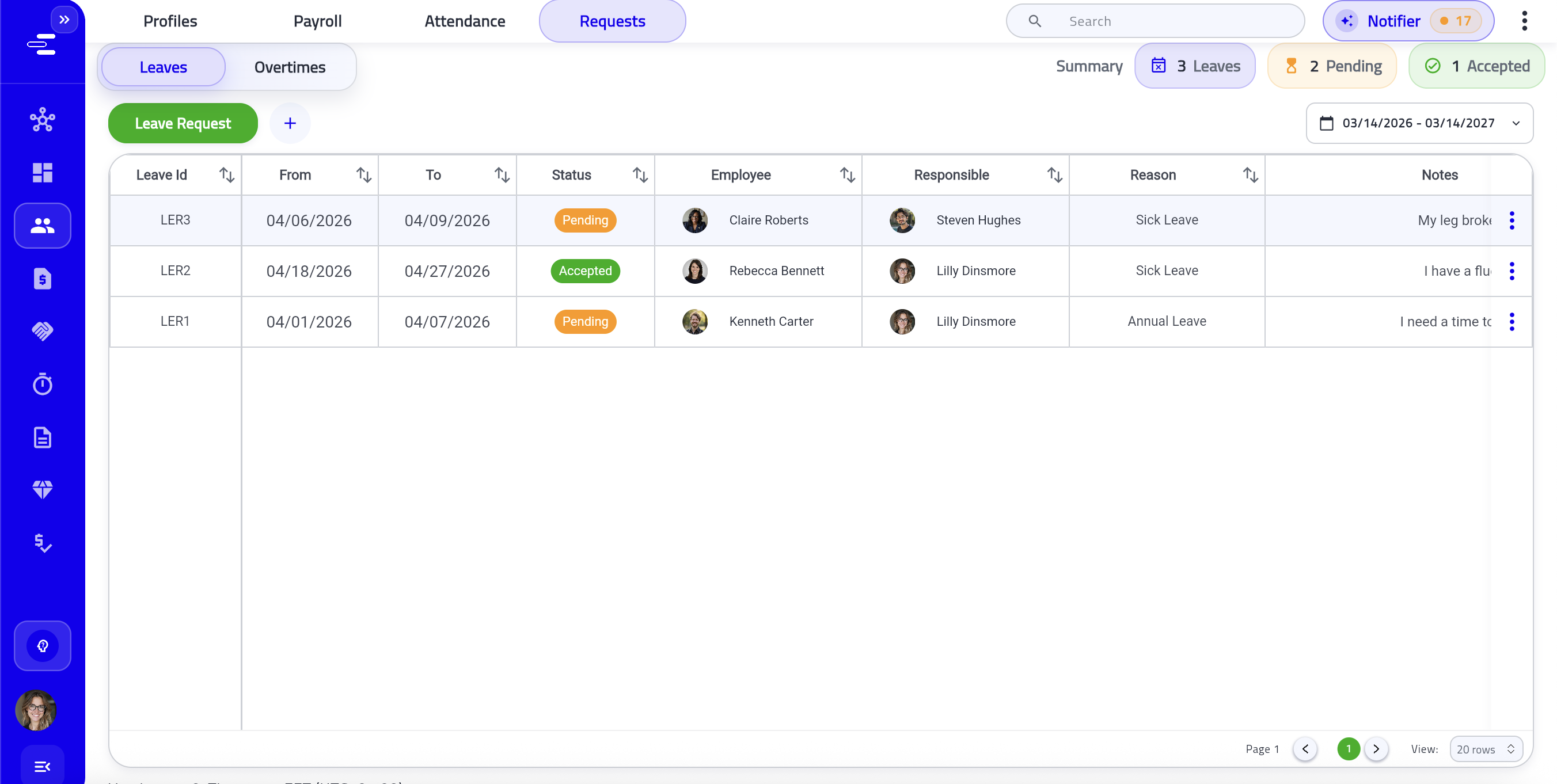
Task: Switch to the Overtimes tab
Action: pyautogui.click(x=290, y=67)
